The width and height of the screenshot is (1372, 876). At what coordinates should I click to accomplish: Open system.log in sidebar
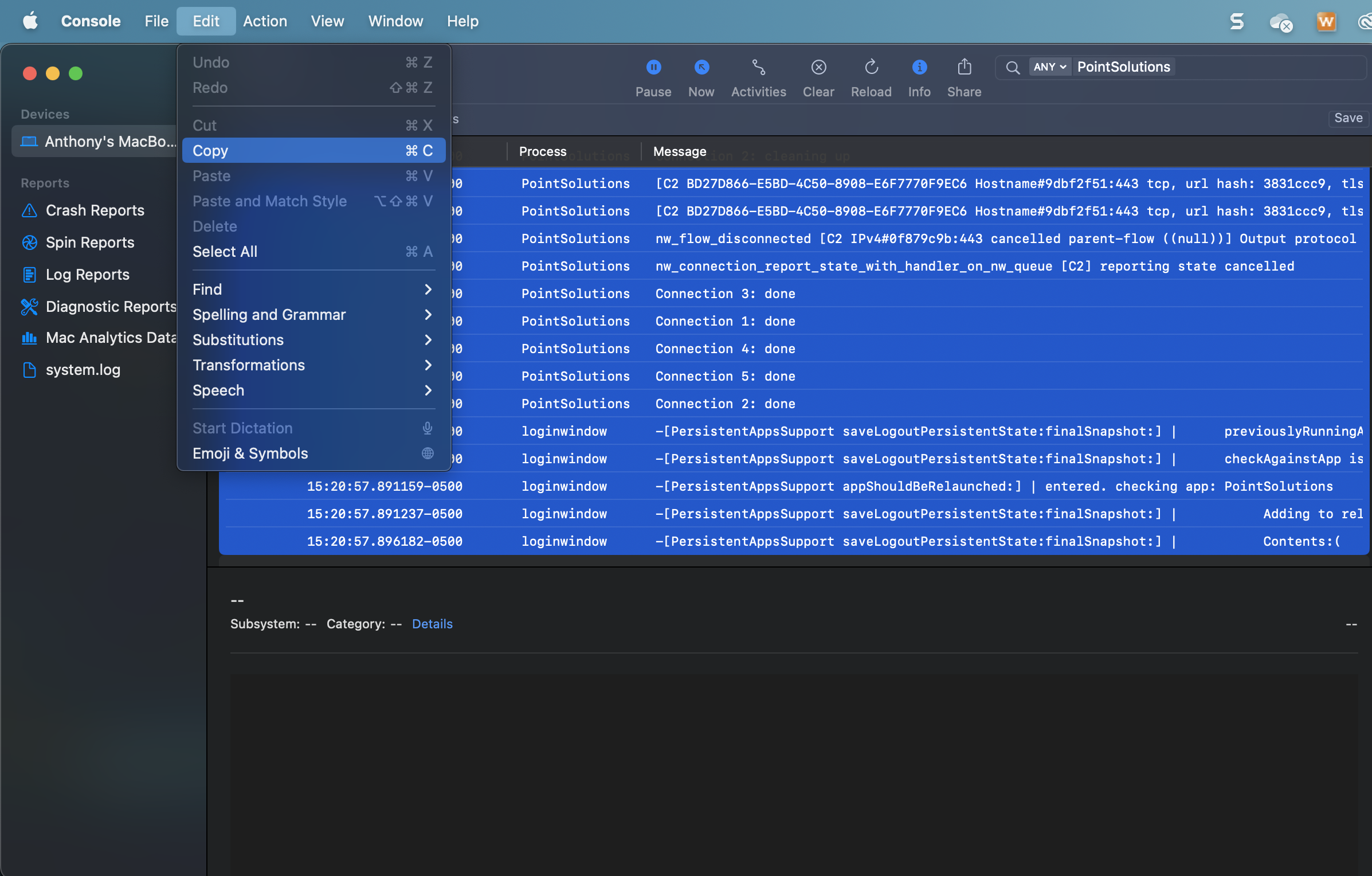(x=83, y=370)
